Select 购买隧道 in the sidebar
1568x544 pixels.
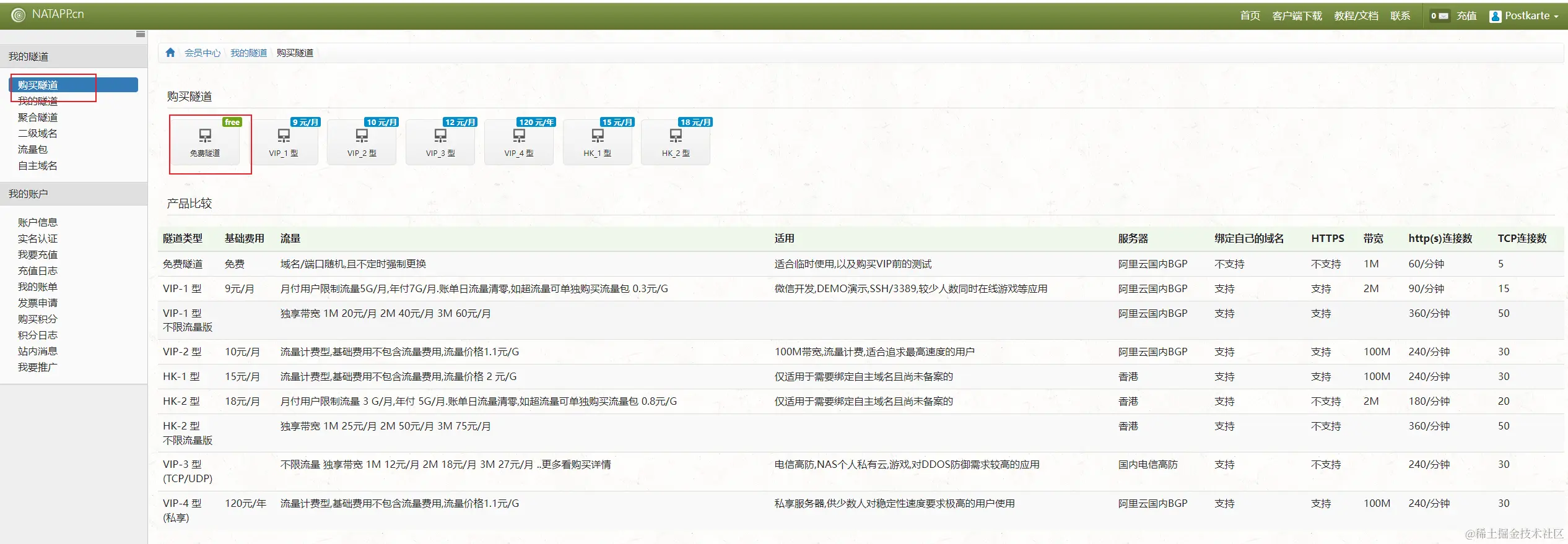74,85
